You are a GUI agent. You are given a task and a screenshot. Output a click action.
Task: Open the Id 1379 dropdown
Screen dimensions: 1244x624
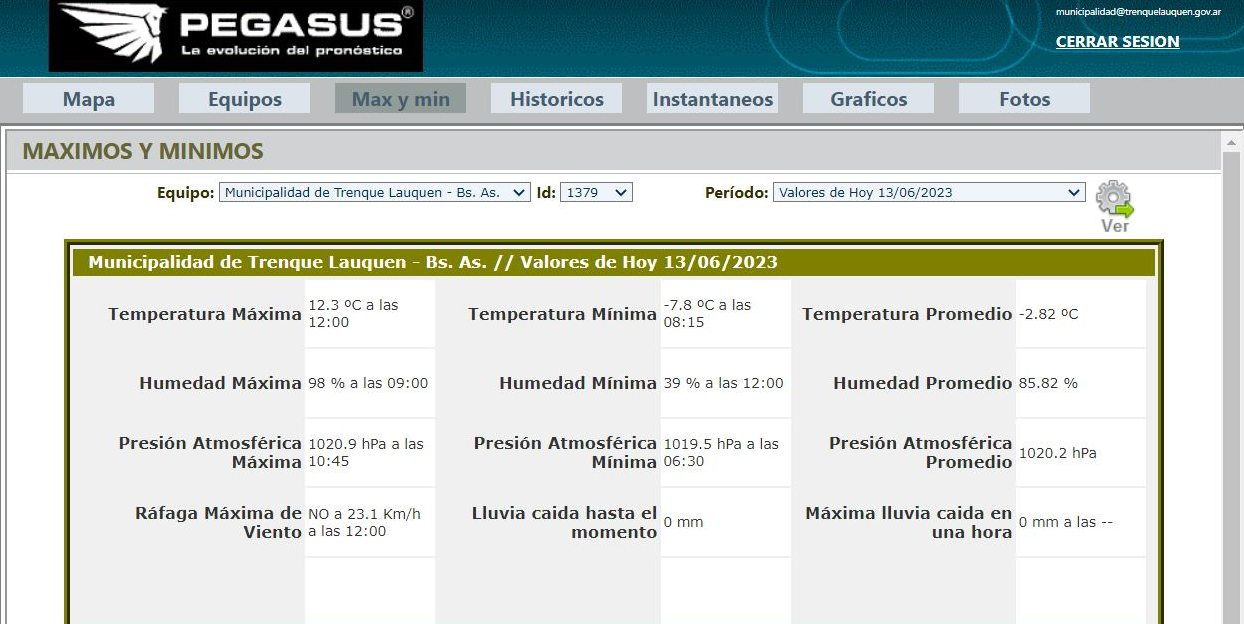coord(596,193)
